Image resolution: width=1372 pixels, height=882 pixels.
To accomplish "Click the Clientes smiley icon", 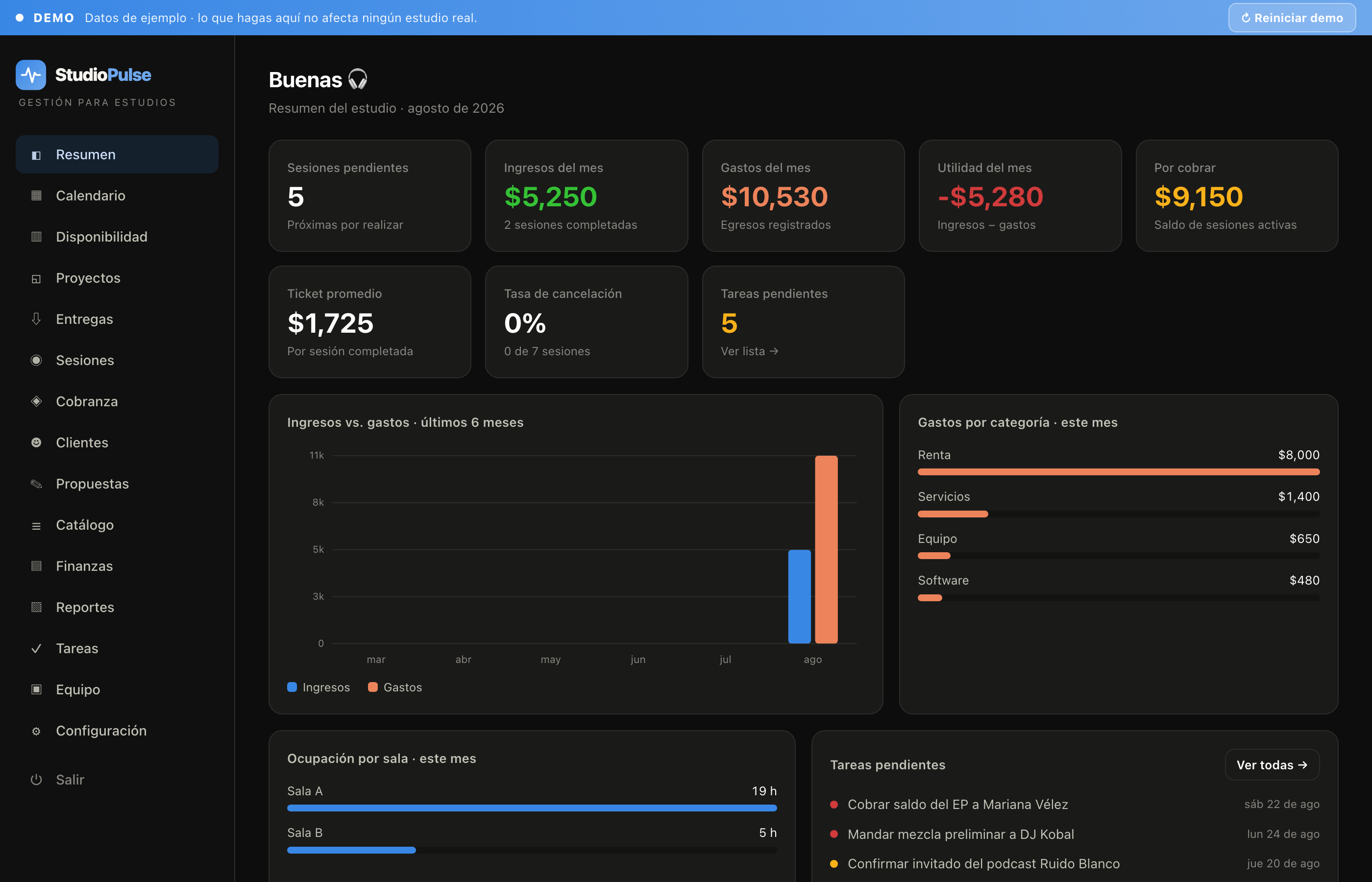I will point(36,443).
